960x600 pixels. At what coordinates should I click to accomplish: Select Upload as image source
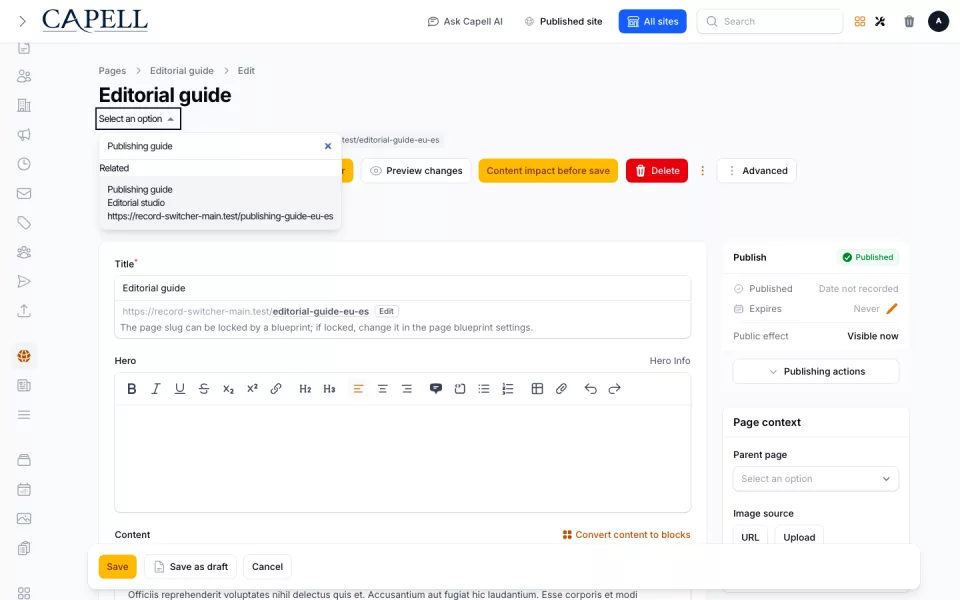(x=799, y=537)
